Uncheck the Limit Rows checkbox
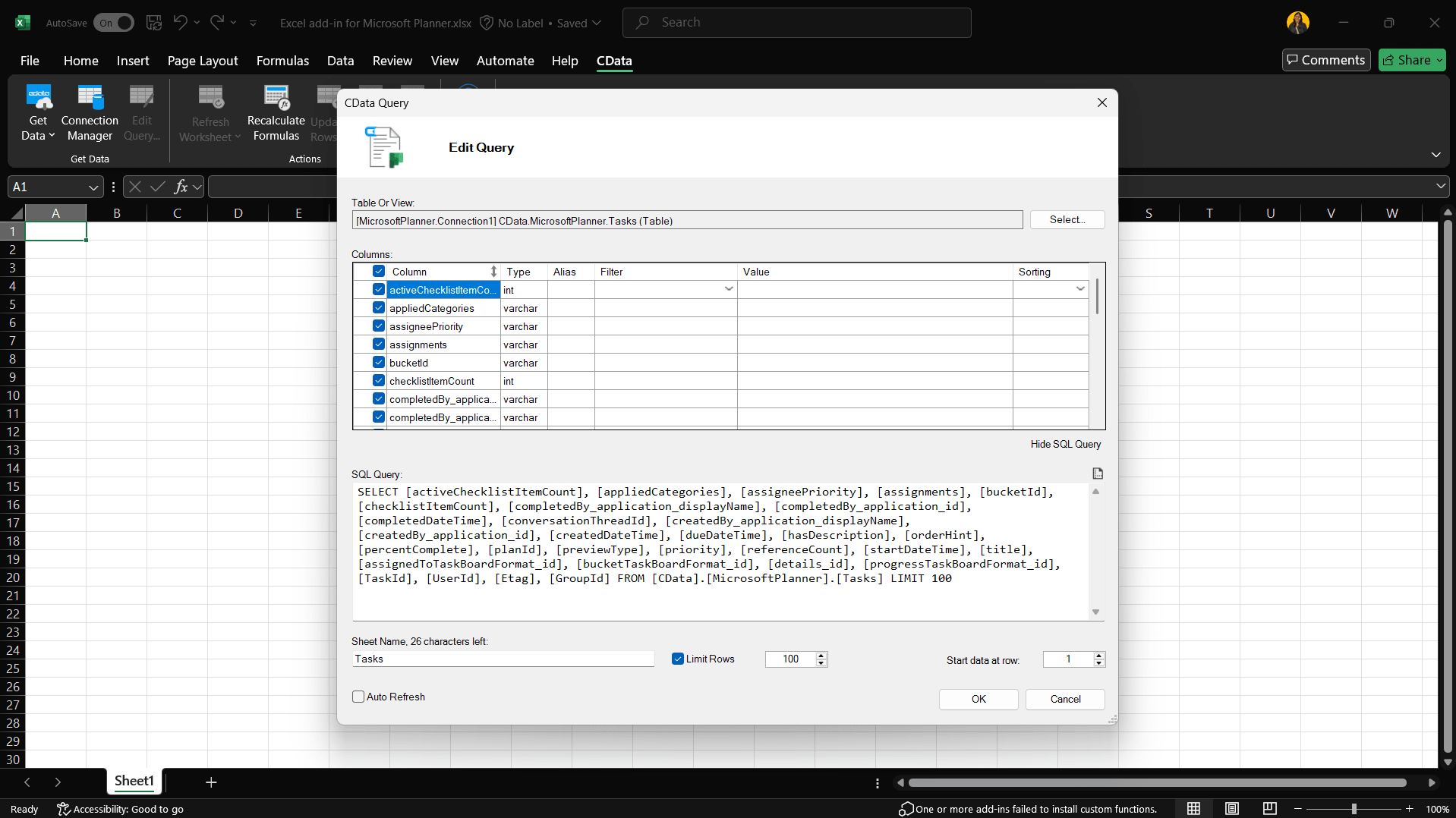1456x818 pixels. point(678,659)
